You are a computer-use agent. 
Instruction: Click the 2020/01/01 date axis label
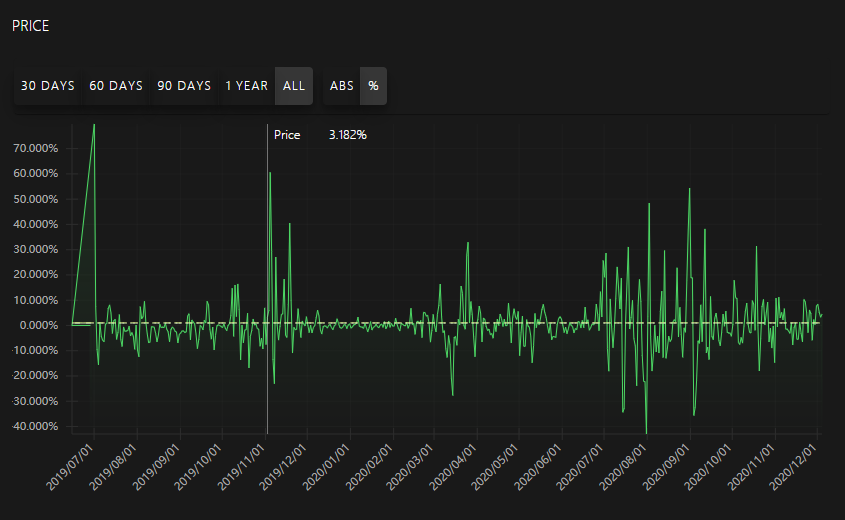coord(327,467)
